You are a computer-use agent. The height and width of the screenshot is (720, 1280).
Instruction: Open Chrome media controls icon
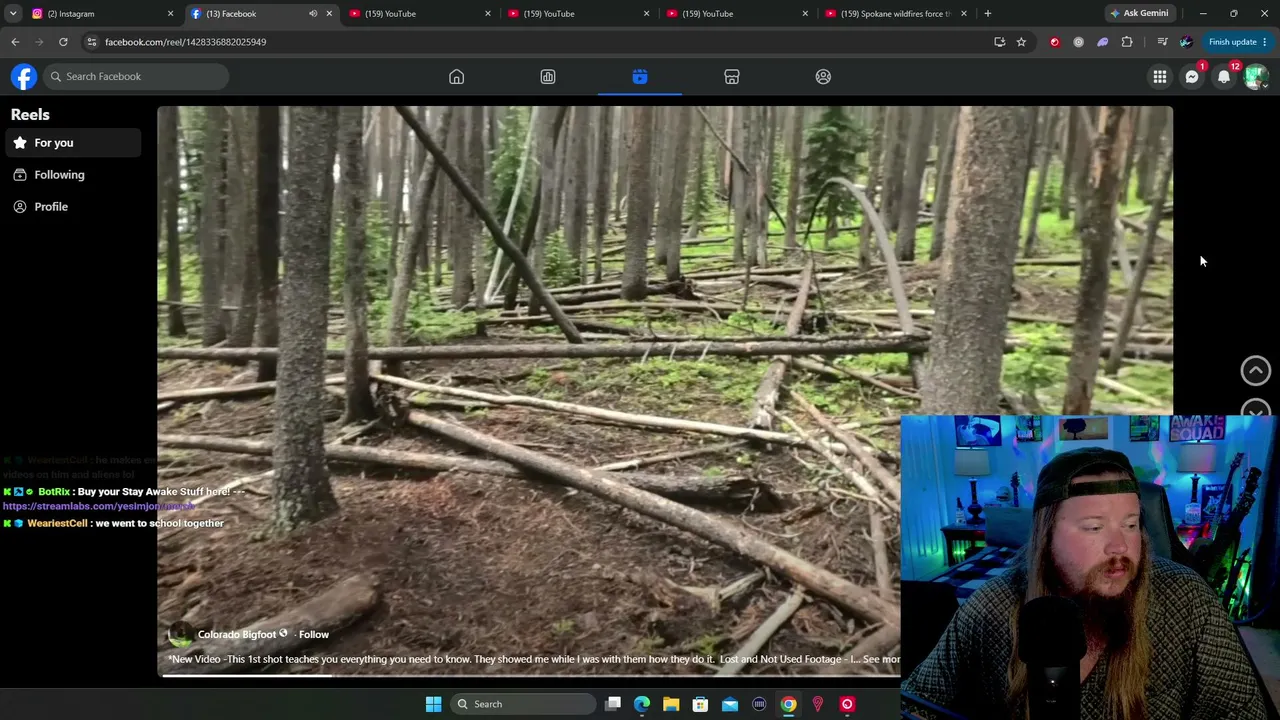click(x=1162, y=42)
